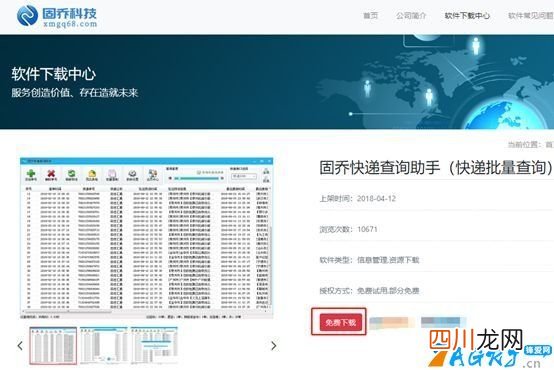Image resolution: width=554 pixels, height=370 pixels.
Task: Click the 软件下载中心 banner heading
Action: click(53, 74)
